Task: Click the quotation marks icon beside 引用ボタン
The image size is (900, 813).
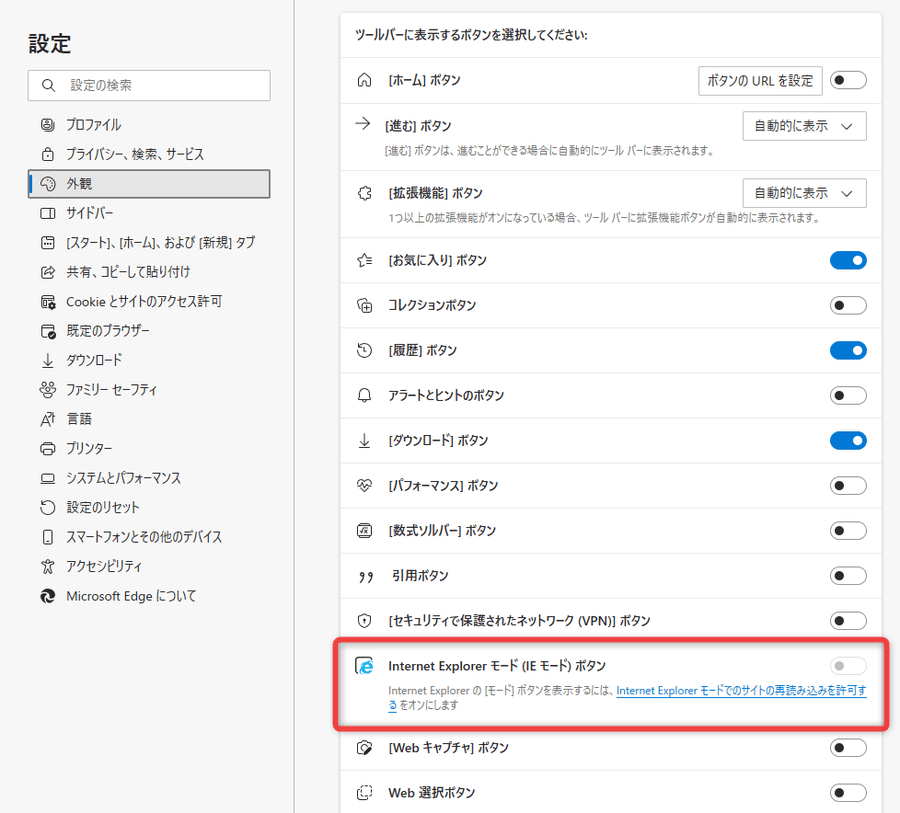Action: (x=366, y=576)
